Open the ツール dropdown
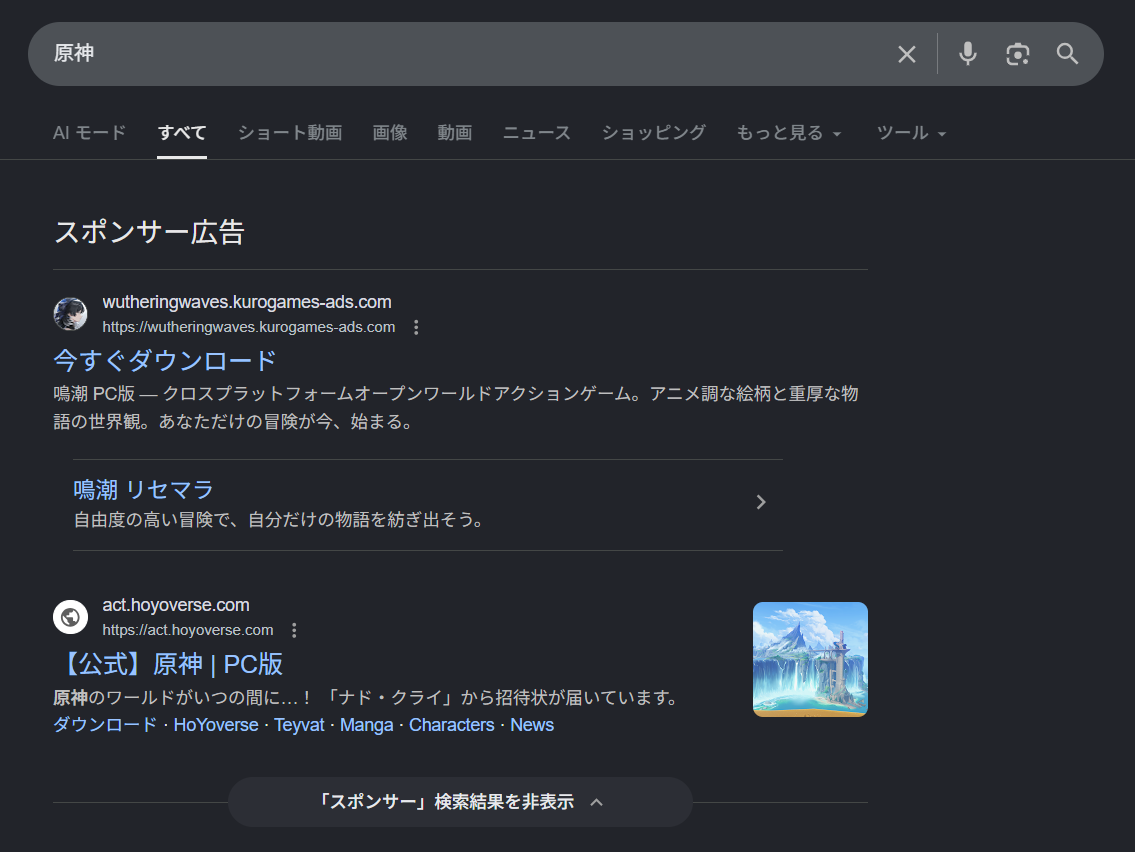This screenshot has height=852, width=1135. click(911, 133)
